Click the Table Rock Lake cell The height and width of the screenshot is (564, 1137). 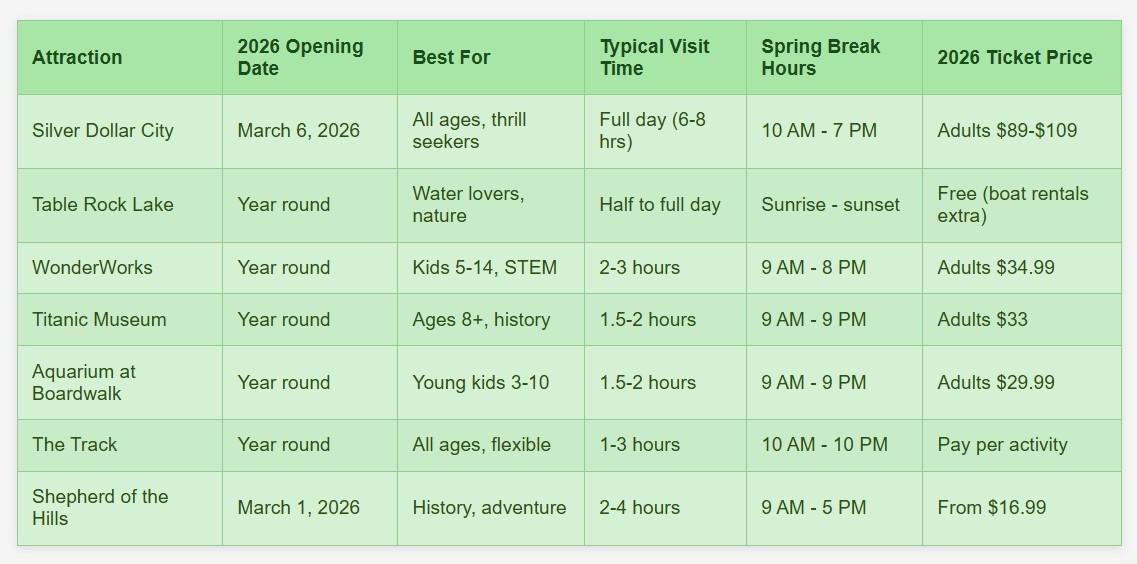click(x=103, y=204)
